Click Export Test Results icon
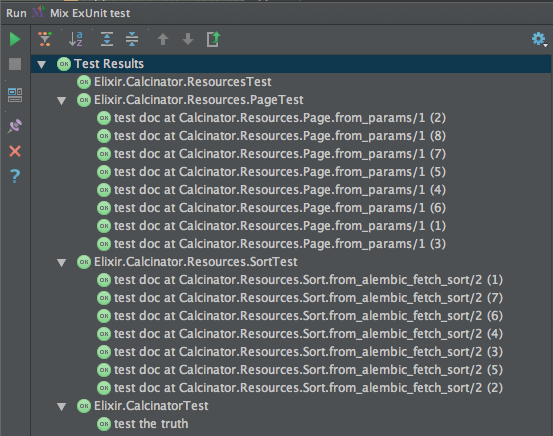 (213, 39)
